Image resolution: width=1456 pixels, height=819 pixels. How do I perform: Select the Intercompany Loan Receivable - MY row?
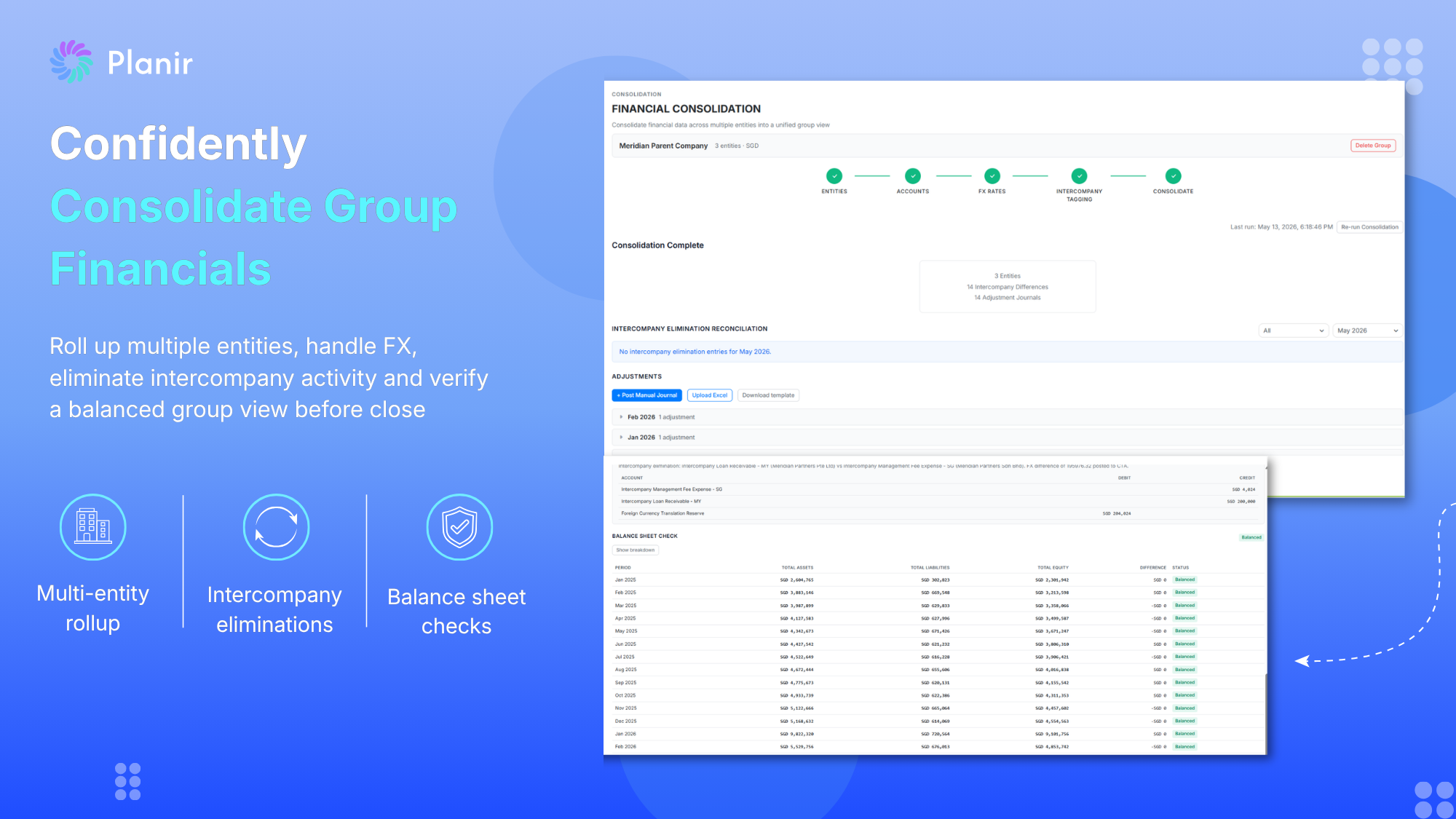click(938, 502)
